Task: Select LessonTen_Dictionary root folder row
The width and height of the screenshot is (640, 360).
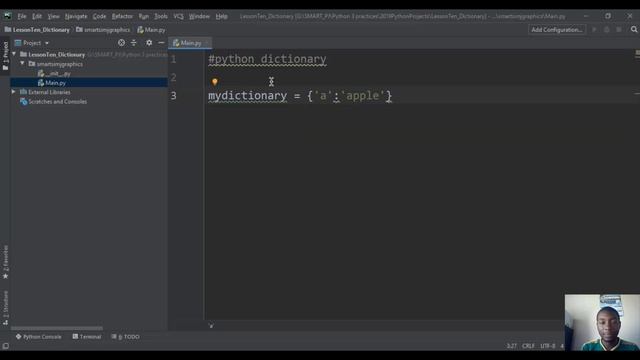Action: pyautogui.click(x=89, y=55)
